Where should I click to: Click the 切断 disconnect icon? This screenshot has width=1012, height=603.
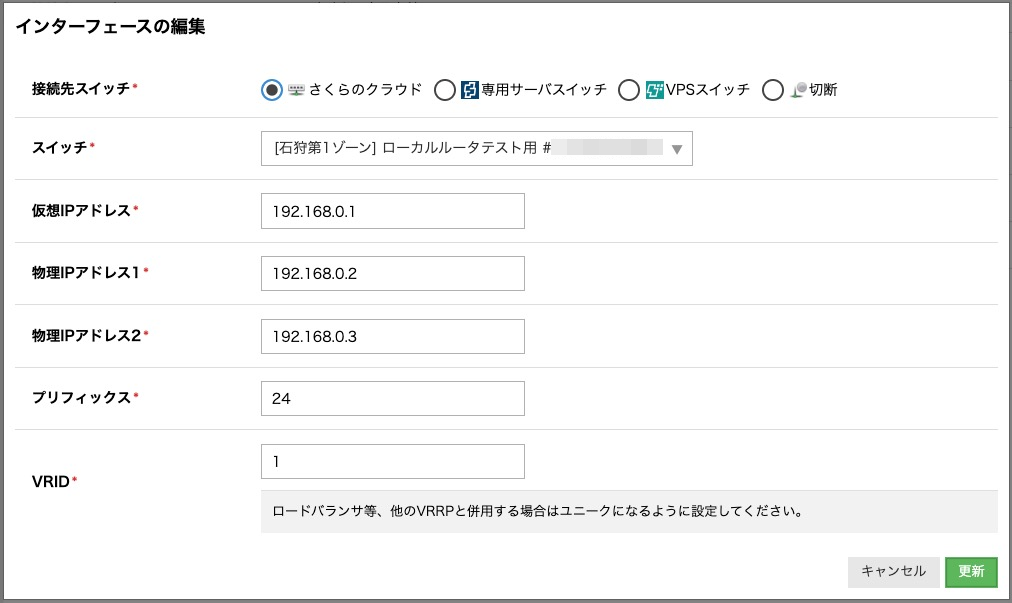click(797, 90)
